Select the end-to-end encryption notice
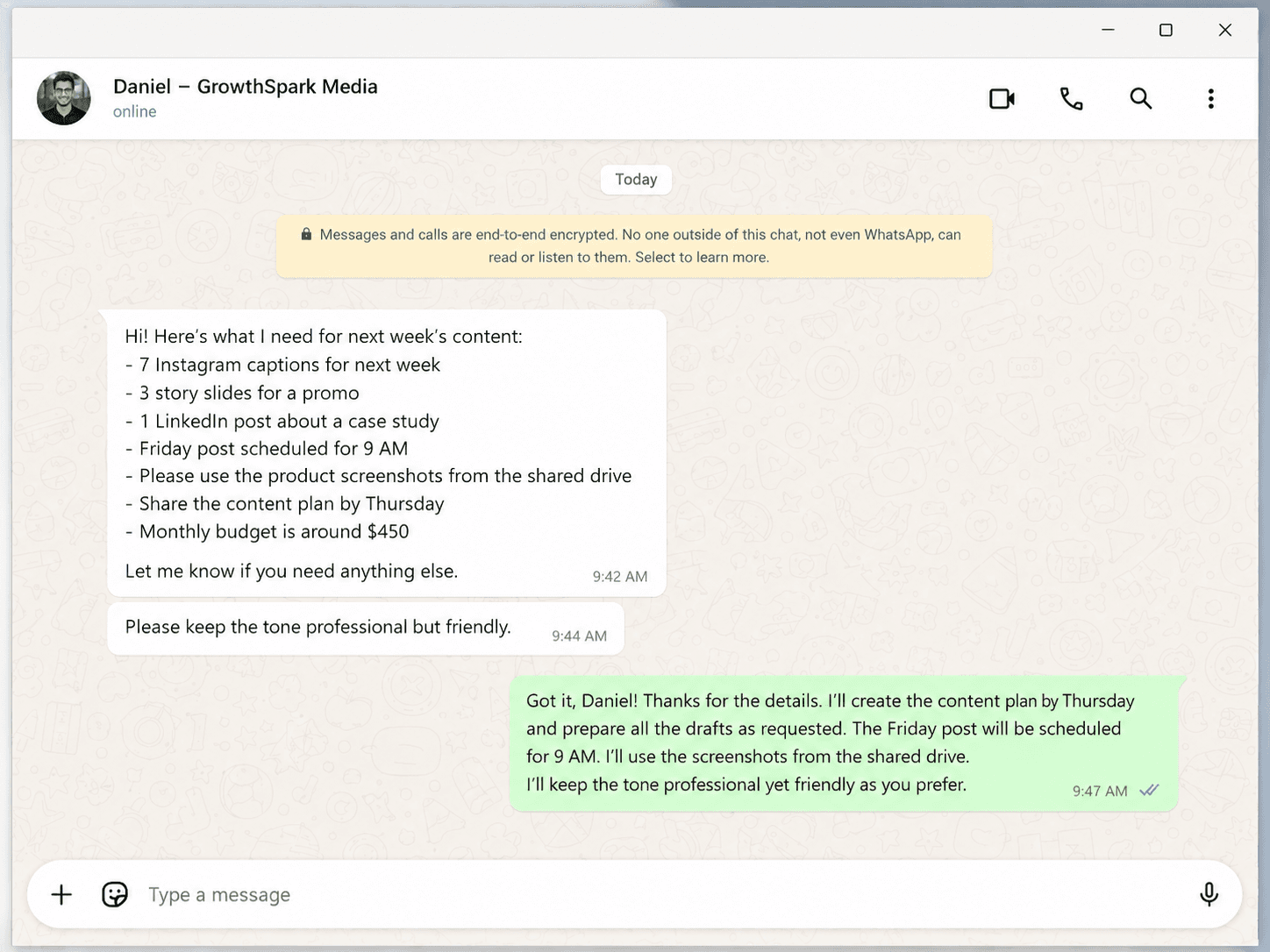The image size is (1270, 952). pyautogui.click(x=634, y=246)
